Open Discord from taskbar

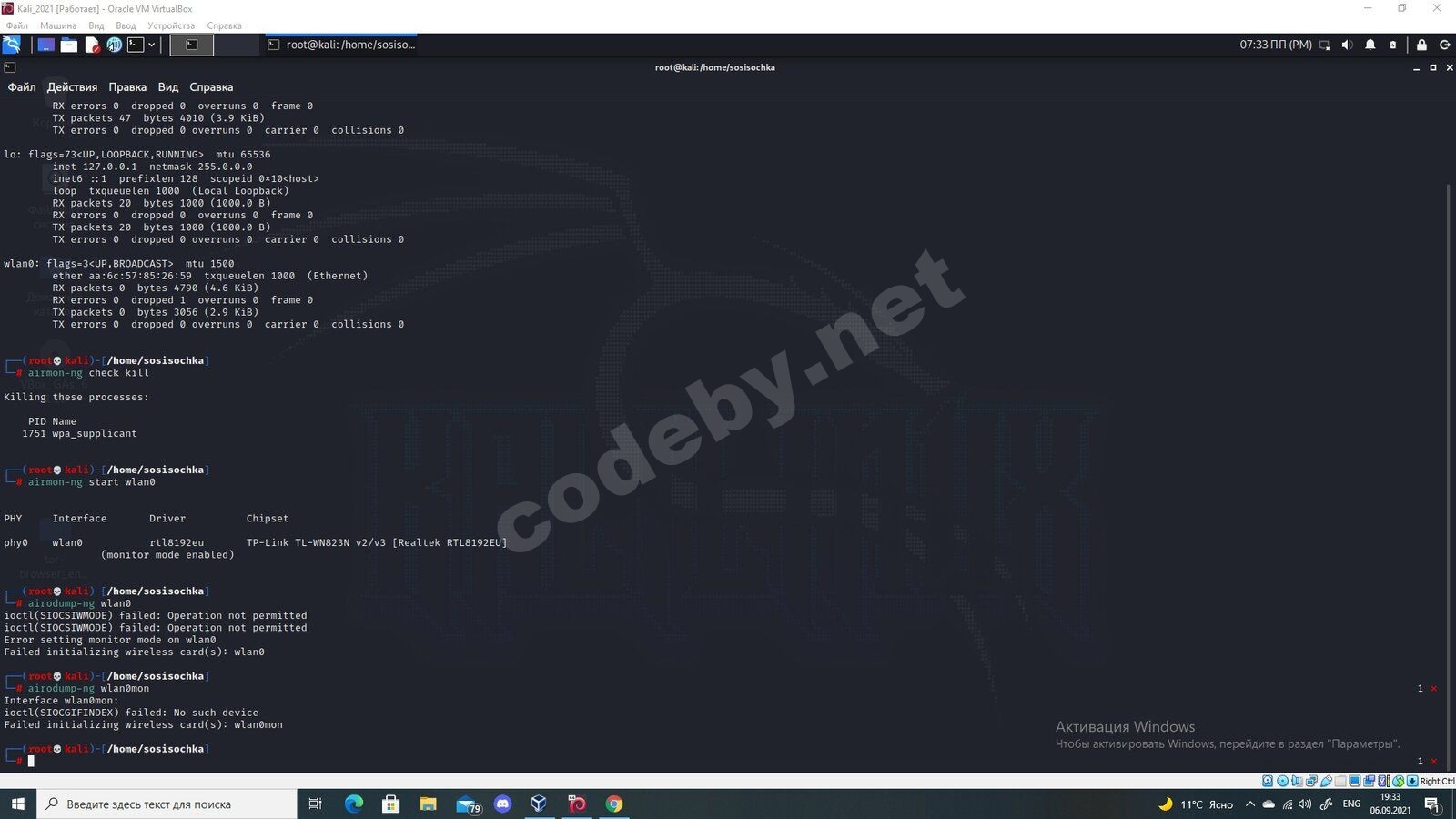(503, 804)
